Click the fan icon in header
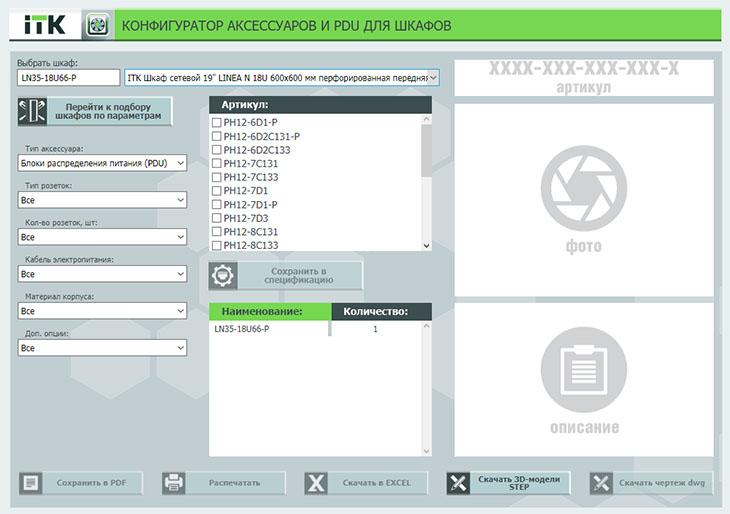730x514 pixels. (x=98, y=25)
